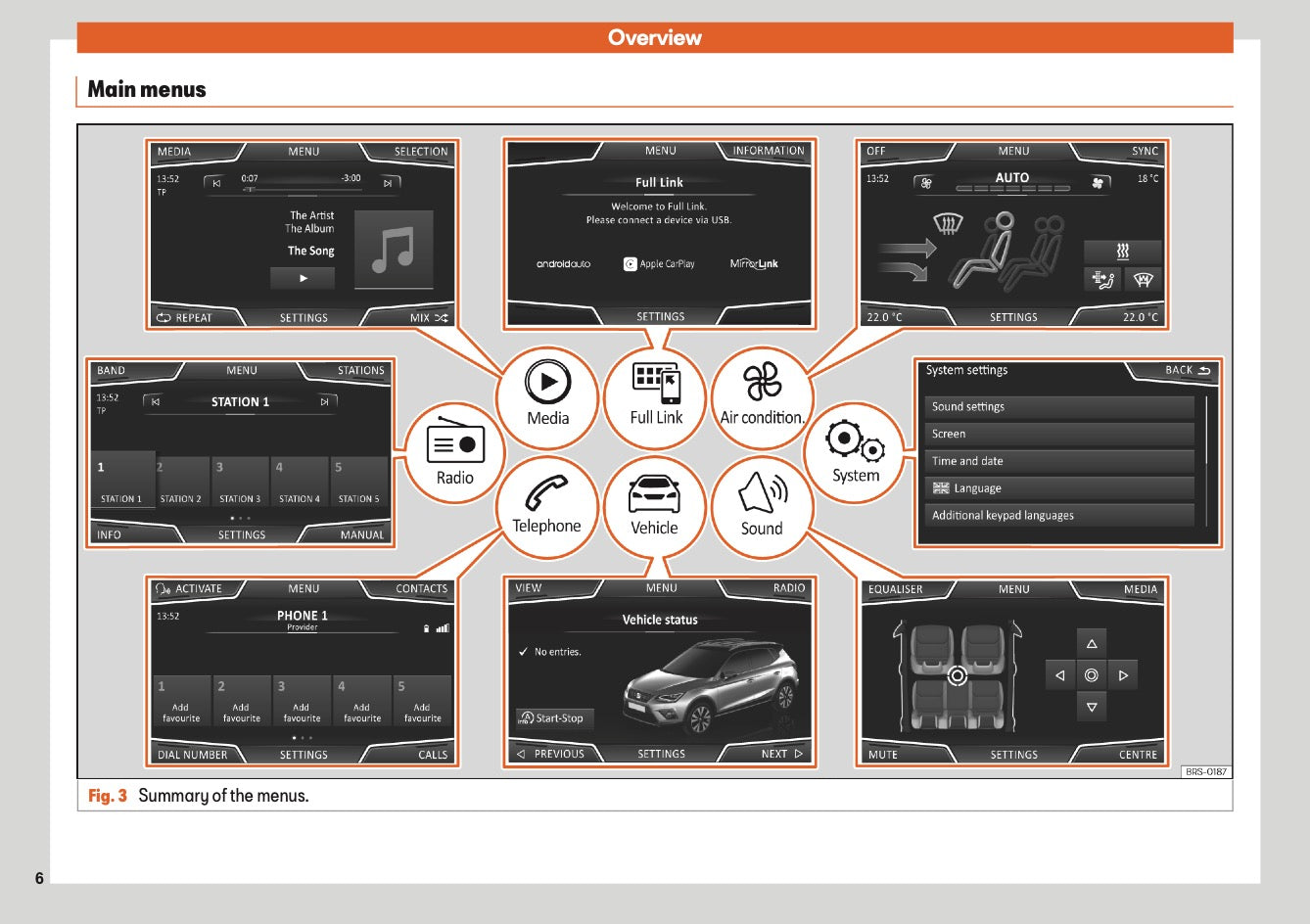Click the media track progress slider
Screen dimensions: 1310x924
[301, 188]
